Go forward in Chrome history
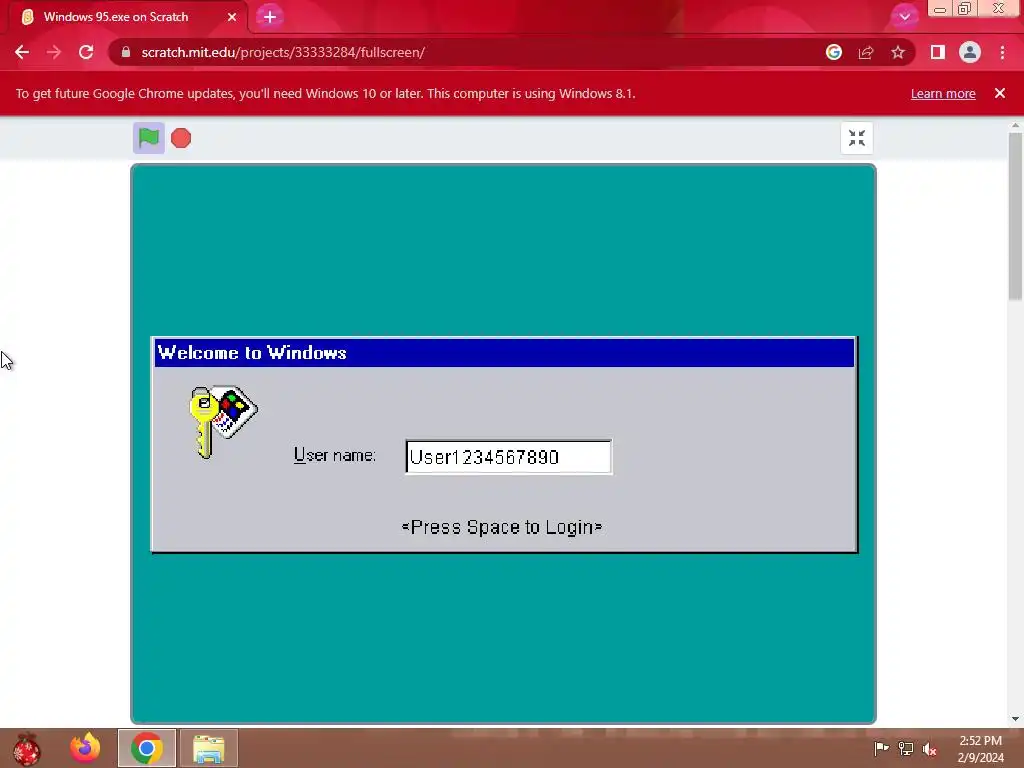The image size is (1024, 768). [54, 52]
